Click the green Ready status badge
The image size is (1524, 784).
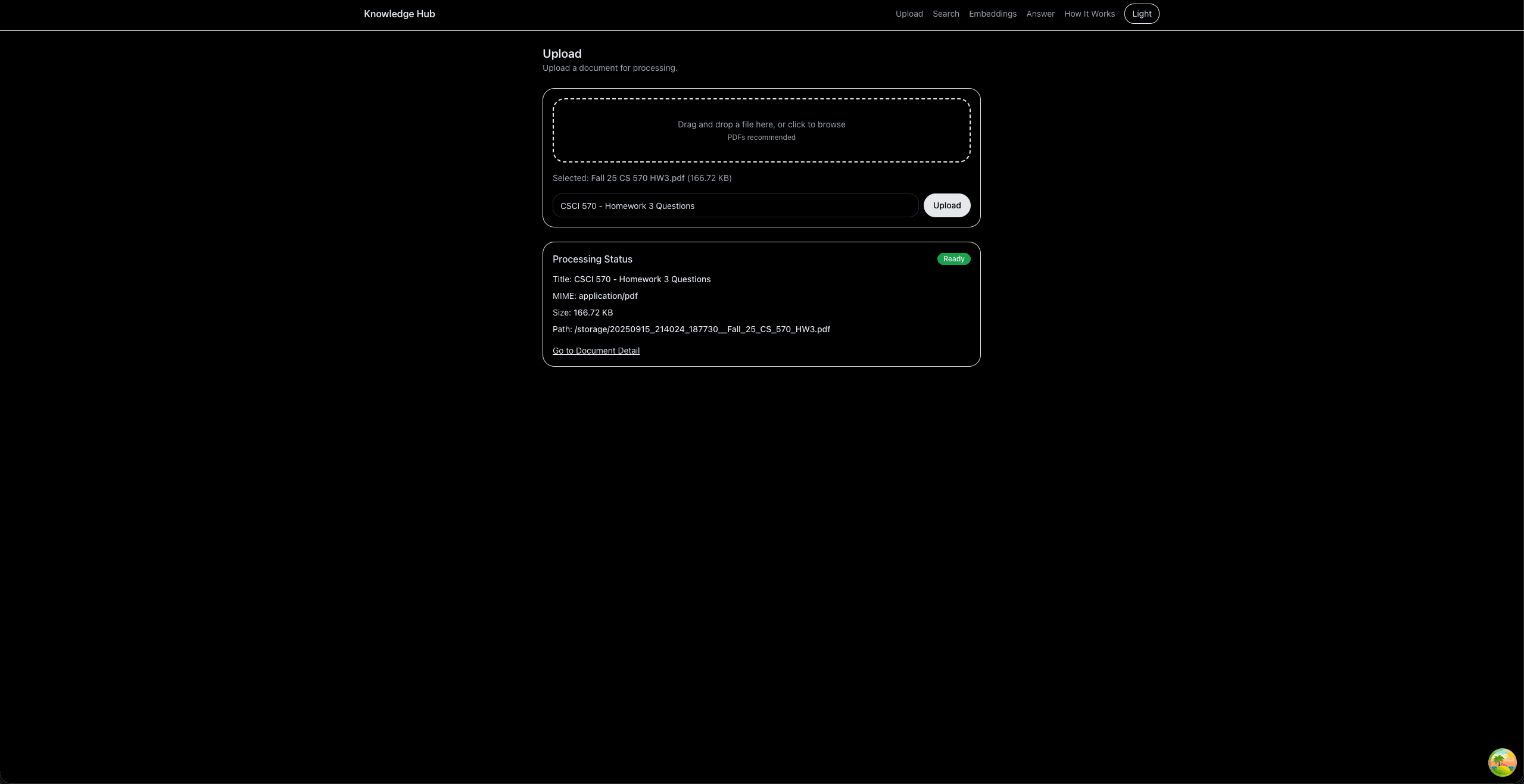[x=952, y=259]
